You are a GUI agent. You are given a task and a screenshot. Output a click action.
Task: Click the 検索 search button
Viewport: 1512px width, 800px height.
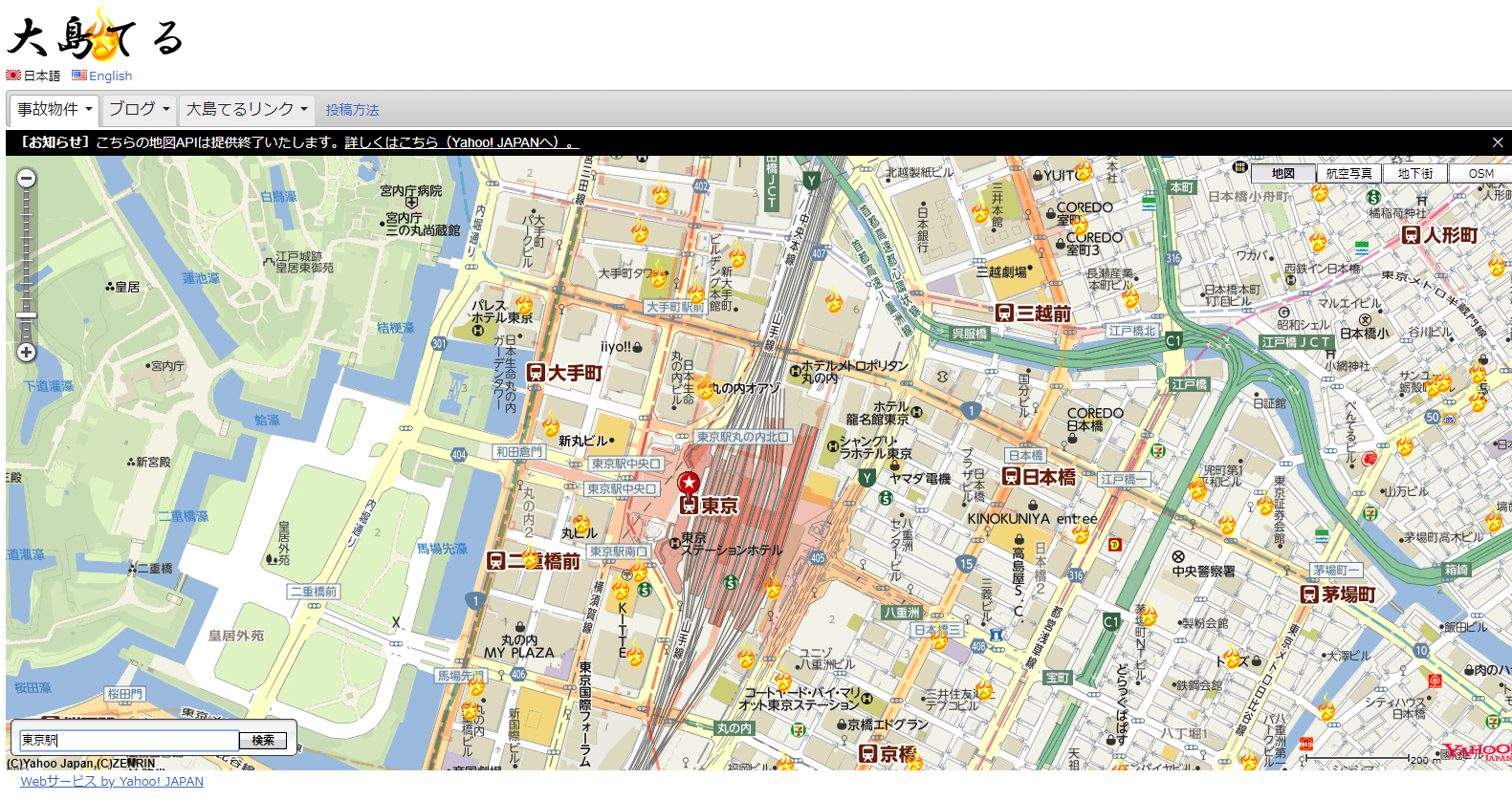click(263, 740)
